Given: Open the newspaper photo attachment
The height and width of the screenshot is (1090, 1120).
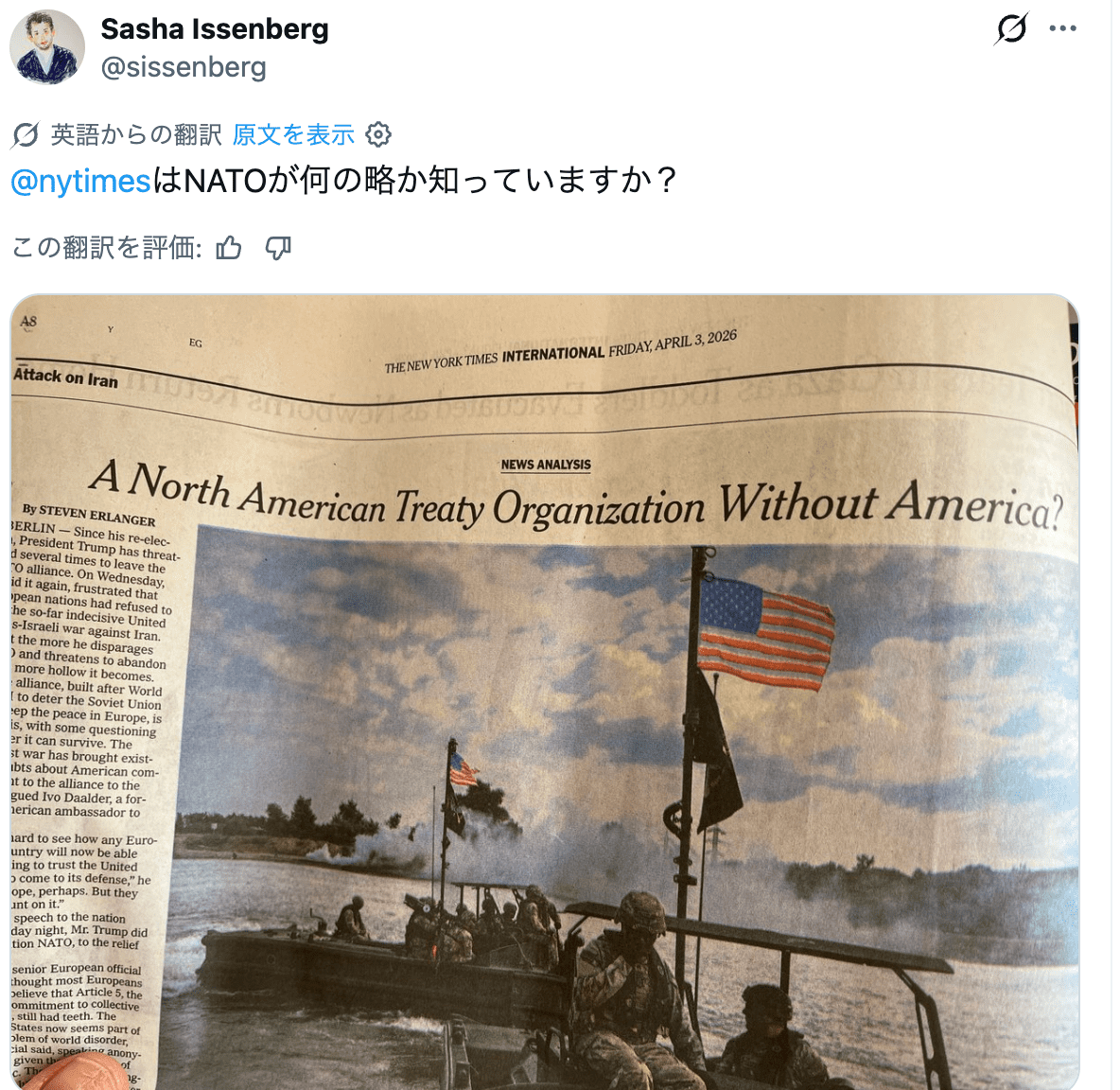Looking at the screenshot, I should pyautogui.click(x=545, y=692).
